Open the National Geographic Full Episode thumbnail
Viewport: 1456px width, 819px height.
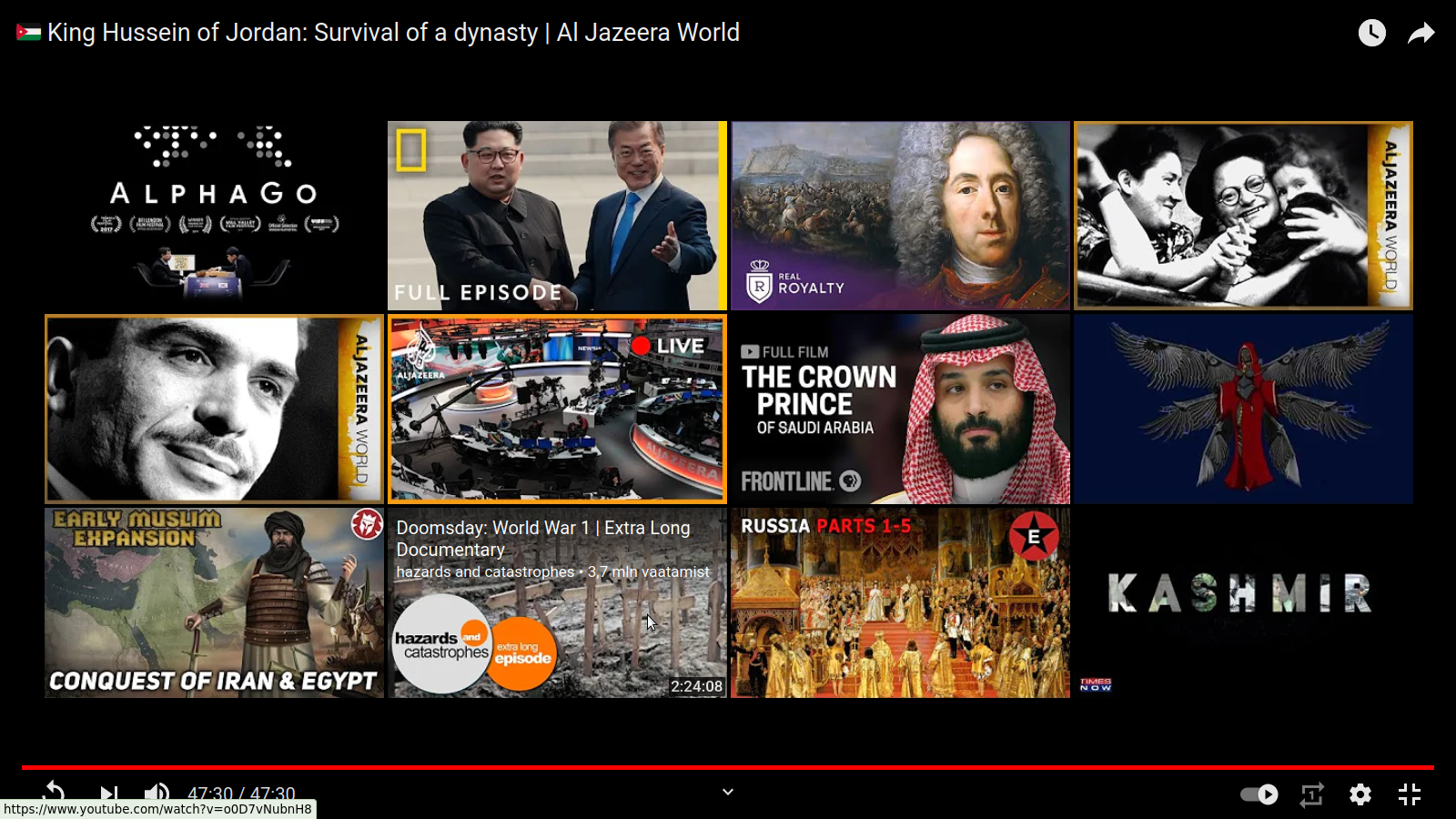pyautogui.click(x=557, y=216)
